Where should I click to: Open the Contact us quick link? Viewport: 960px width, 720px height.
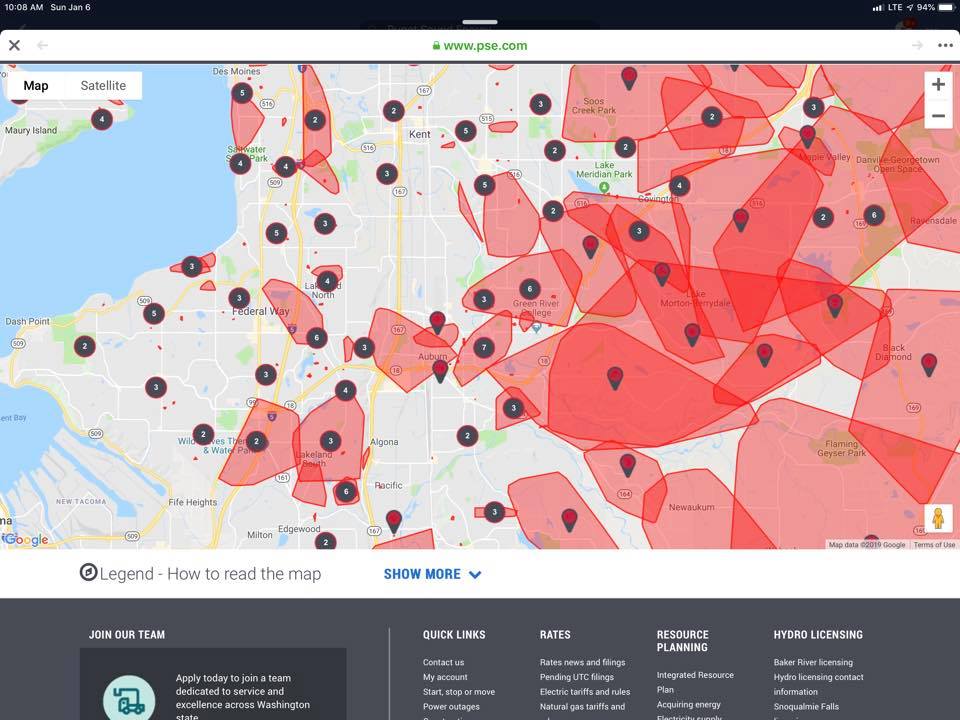443,662
